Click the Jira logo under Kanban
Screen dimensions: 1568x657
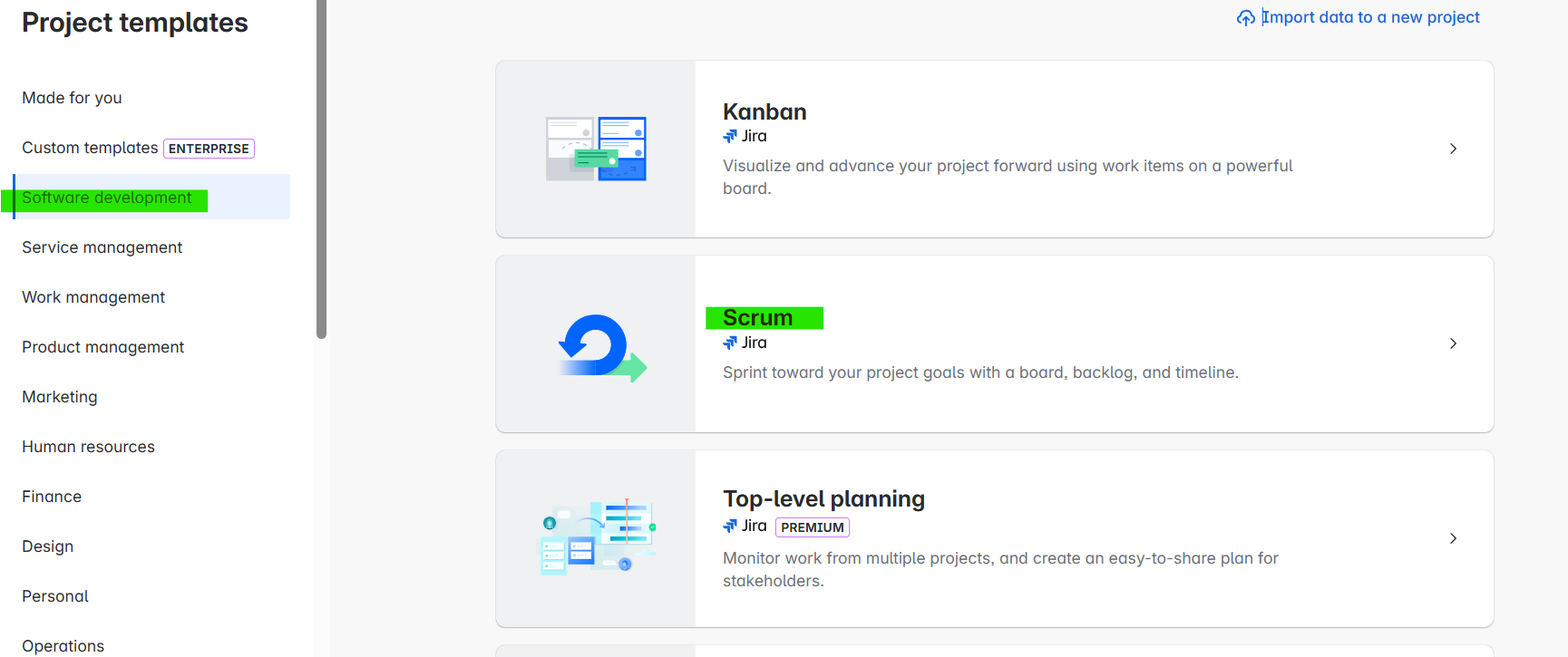tap(730, 136)
